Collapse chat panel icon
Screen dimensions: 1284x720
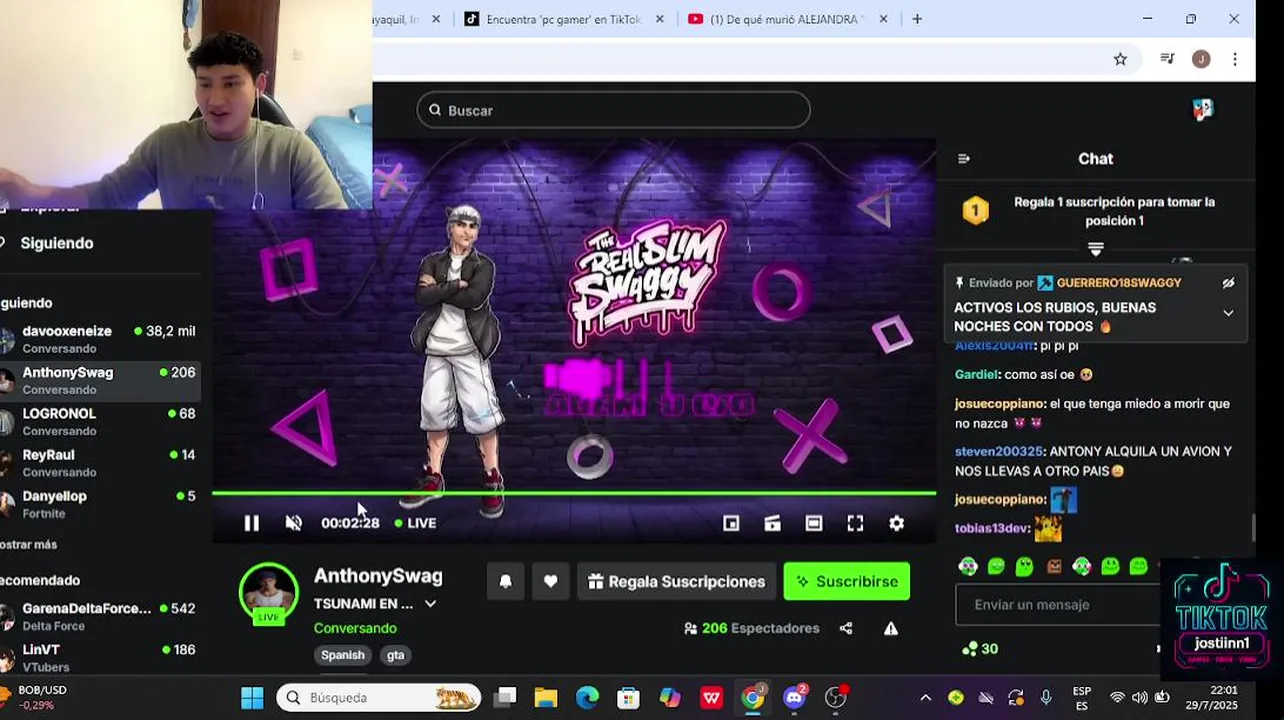pyautogui.click(x=964, y=159)
